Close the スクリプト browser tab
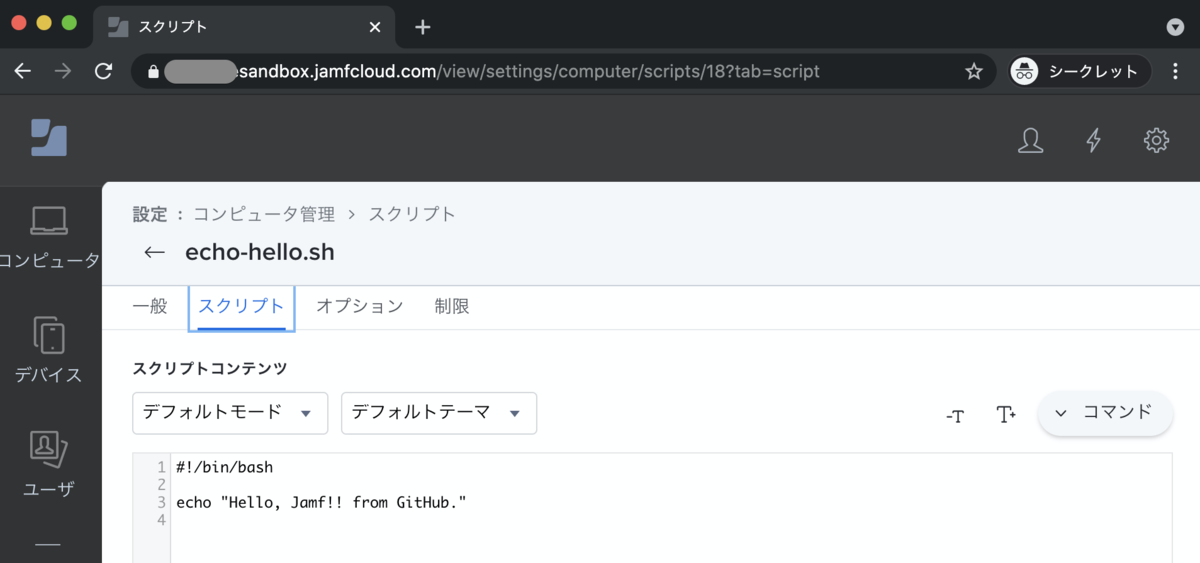This screenshot has width=1200, height=563. pyautogui.click(x=375, y=27)
